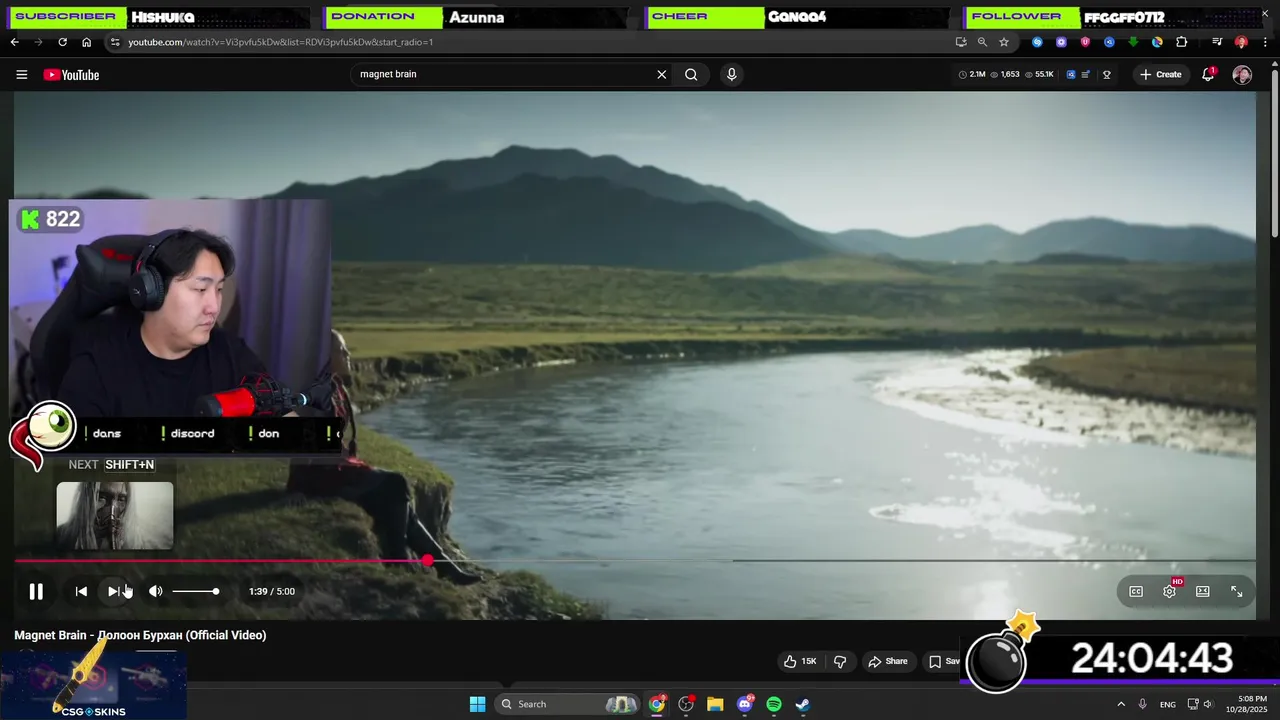Viewport: 1280px width, 720px height.
Task: Dislike the video
Action: [x=840, y=661]
